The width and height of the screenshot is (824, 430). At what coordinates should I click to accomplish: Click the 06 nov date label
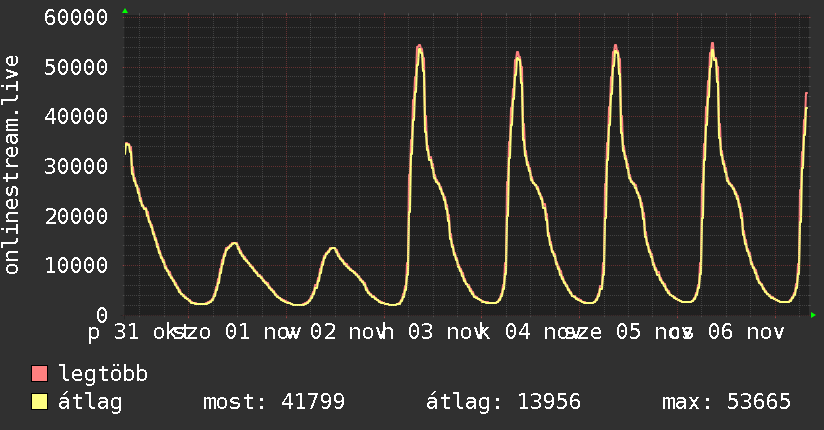pos(746,332)
